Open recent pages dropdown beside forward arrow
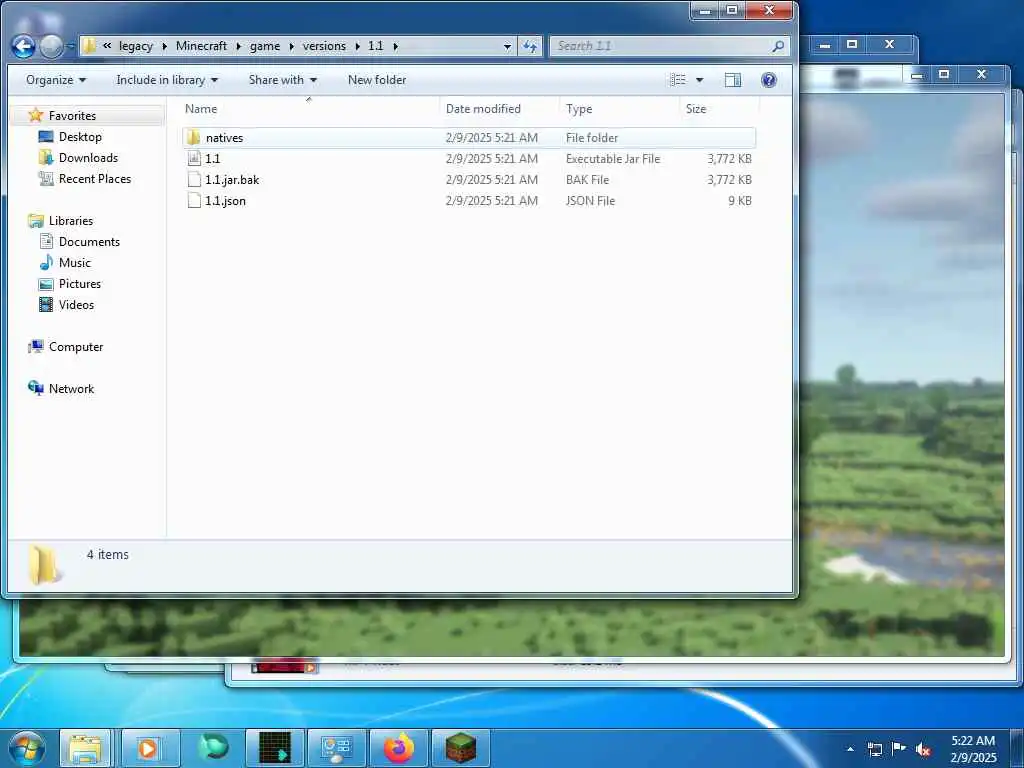The height and width of the screenshot is (768, 1024). coord(69,46)
